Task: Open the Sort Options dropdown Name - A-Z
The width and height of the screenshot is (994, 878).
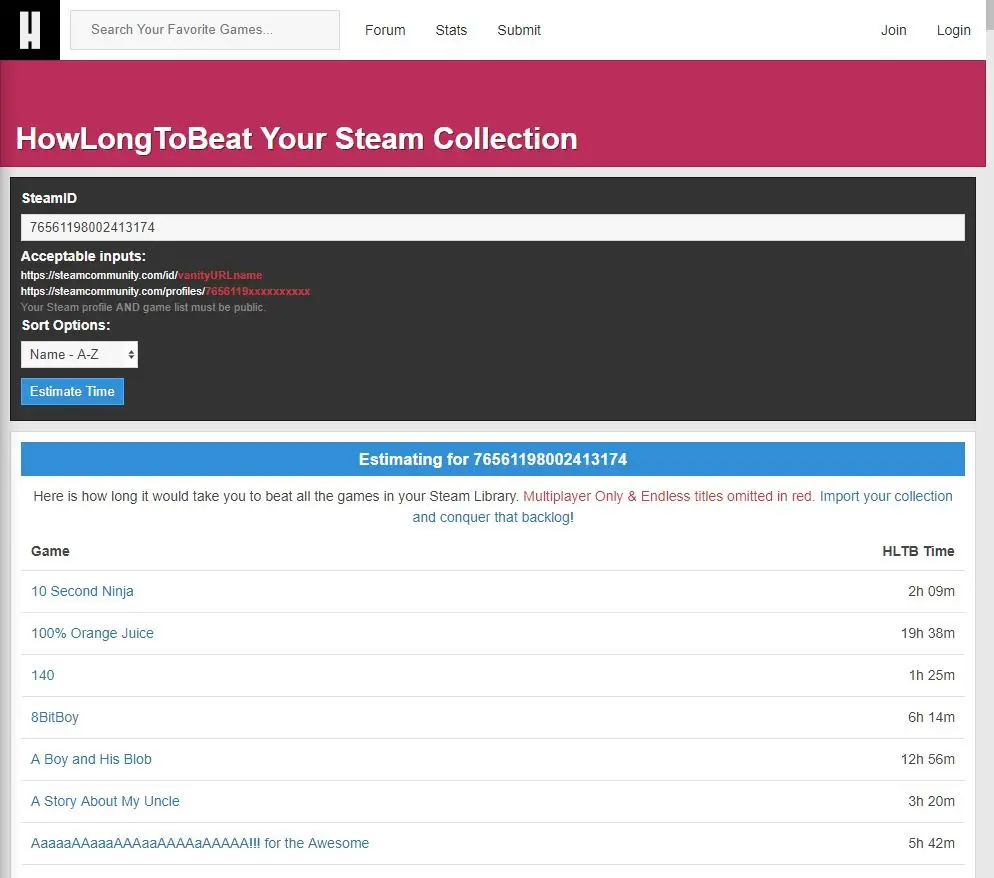Action: pyautogui.click(x=79, y=354)
